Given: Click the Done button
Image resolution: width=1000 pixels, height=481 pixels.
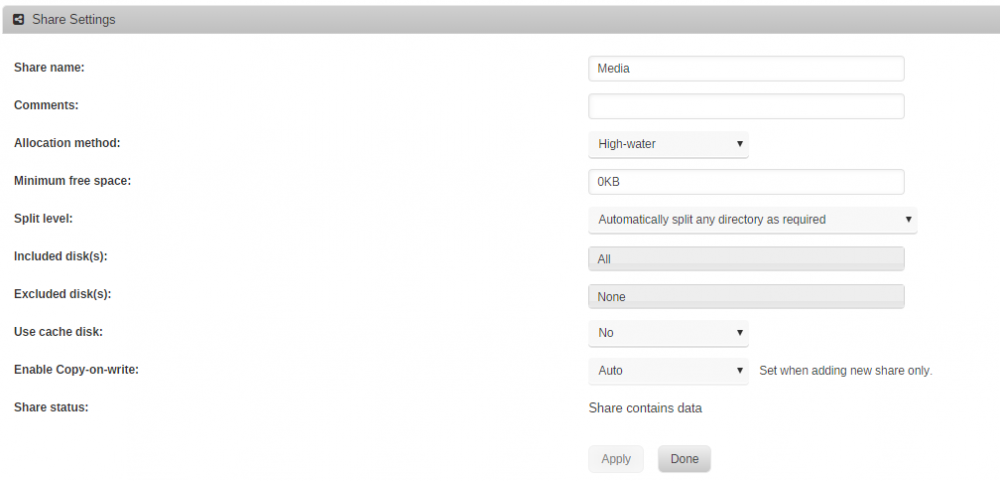Looking at the screenshot, I should pos(684,459).
